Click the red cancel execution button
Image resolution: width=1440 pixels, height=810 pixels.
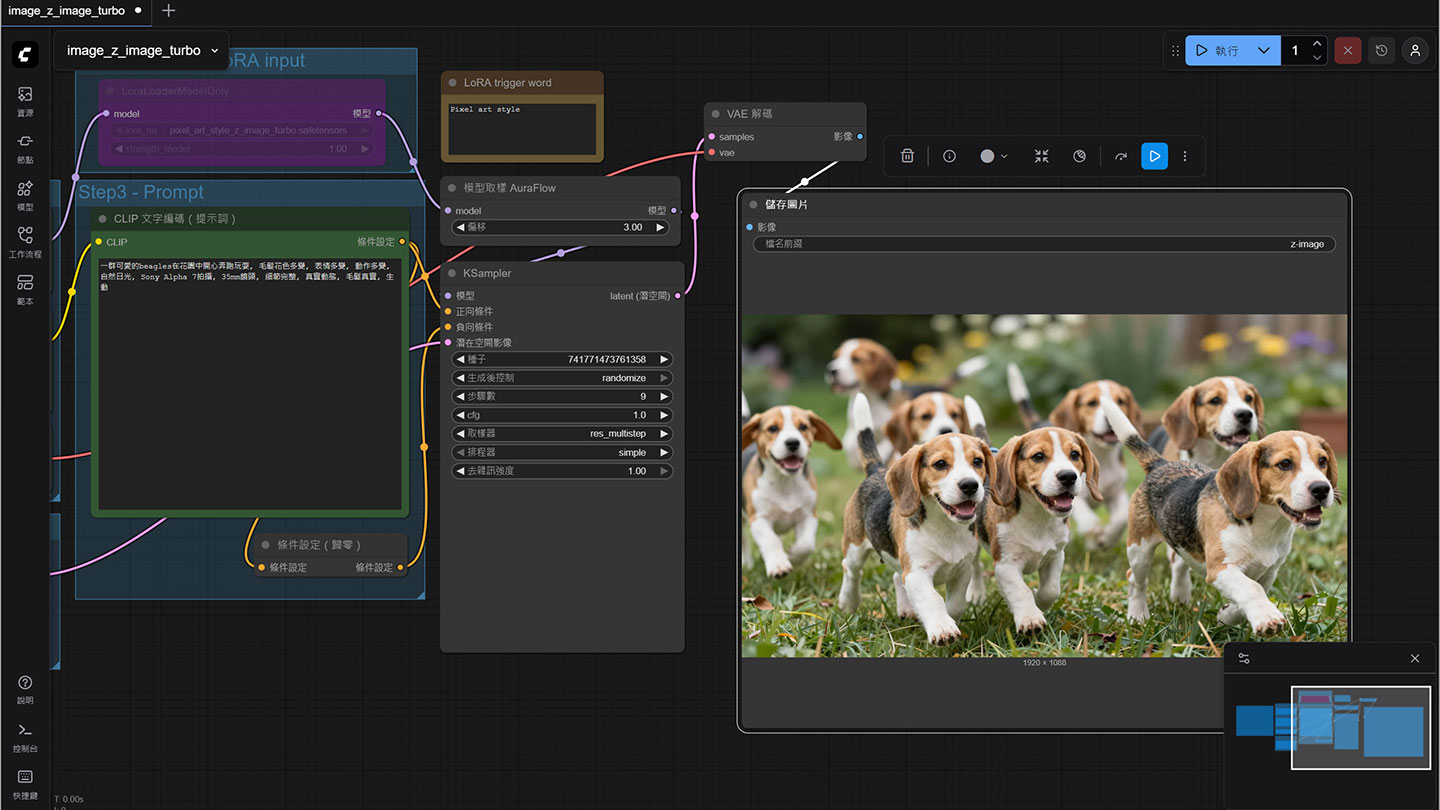1347,50
